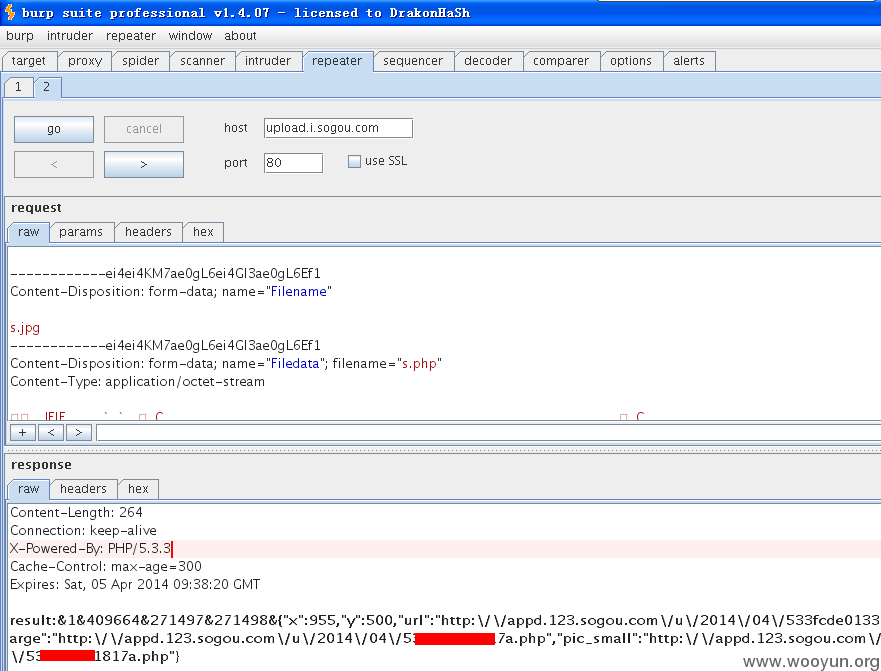This screenshot has width=881, height=671.
Task: Click the Cache-Control max-age=300 line
Action: click(106, 566)
